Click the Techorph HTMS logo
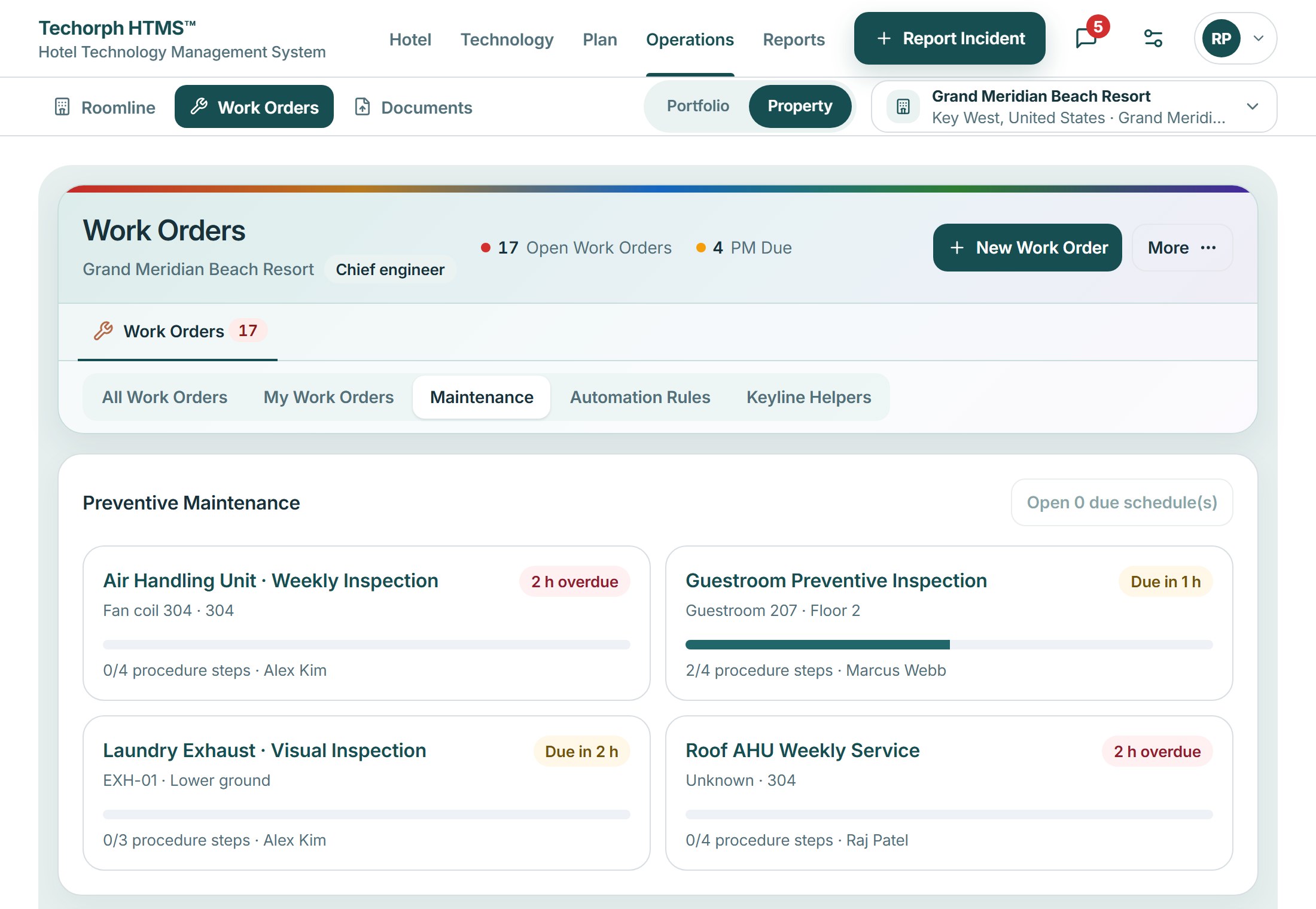Viewport: 1316px width, 909px height. pyautogui.click(x=182, y=39)
